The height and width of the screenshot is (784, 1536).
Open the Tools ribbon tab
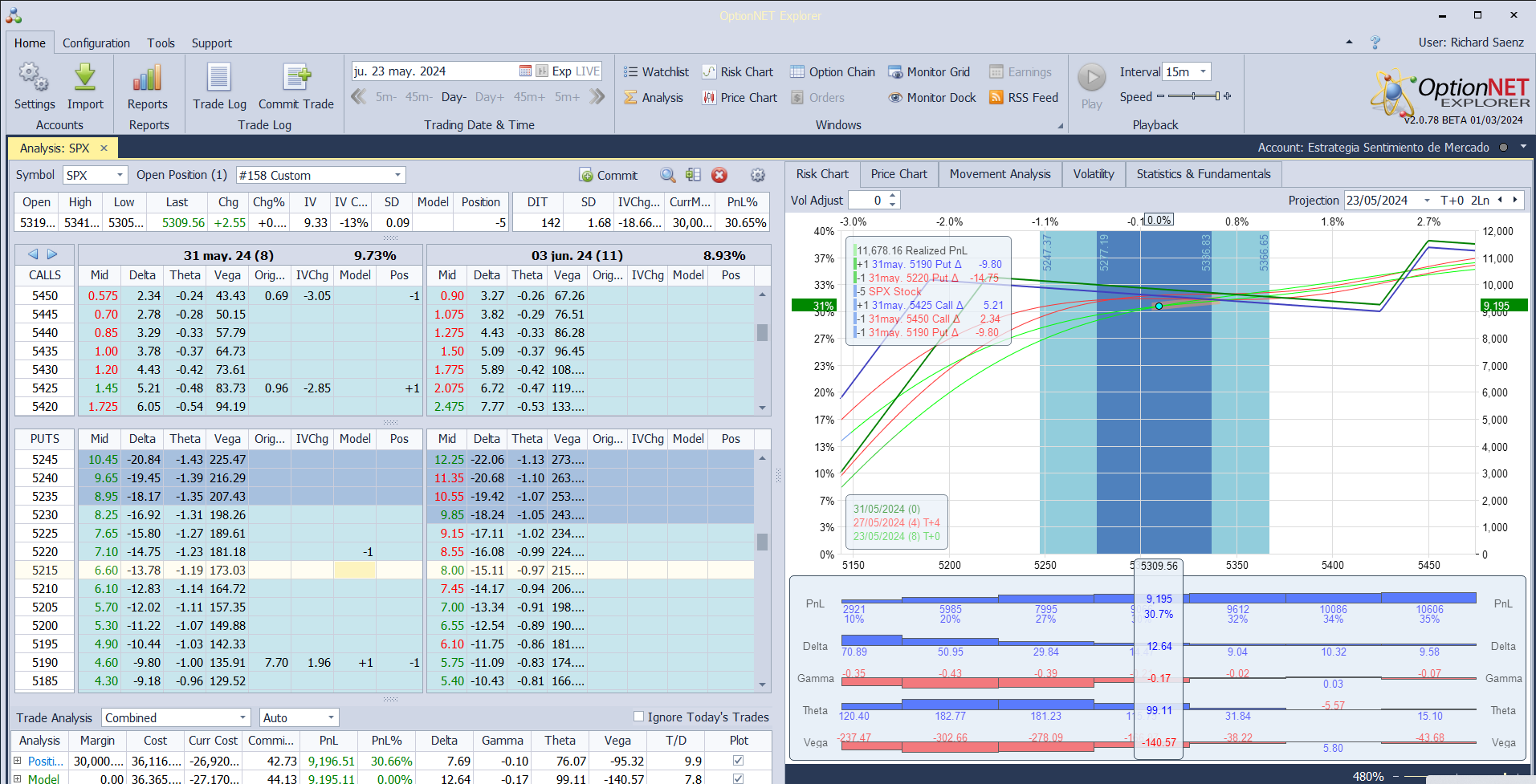[x=161, y=43]
